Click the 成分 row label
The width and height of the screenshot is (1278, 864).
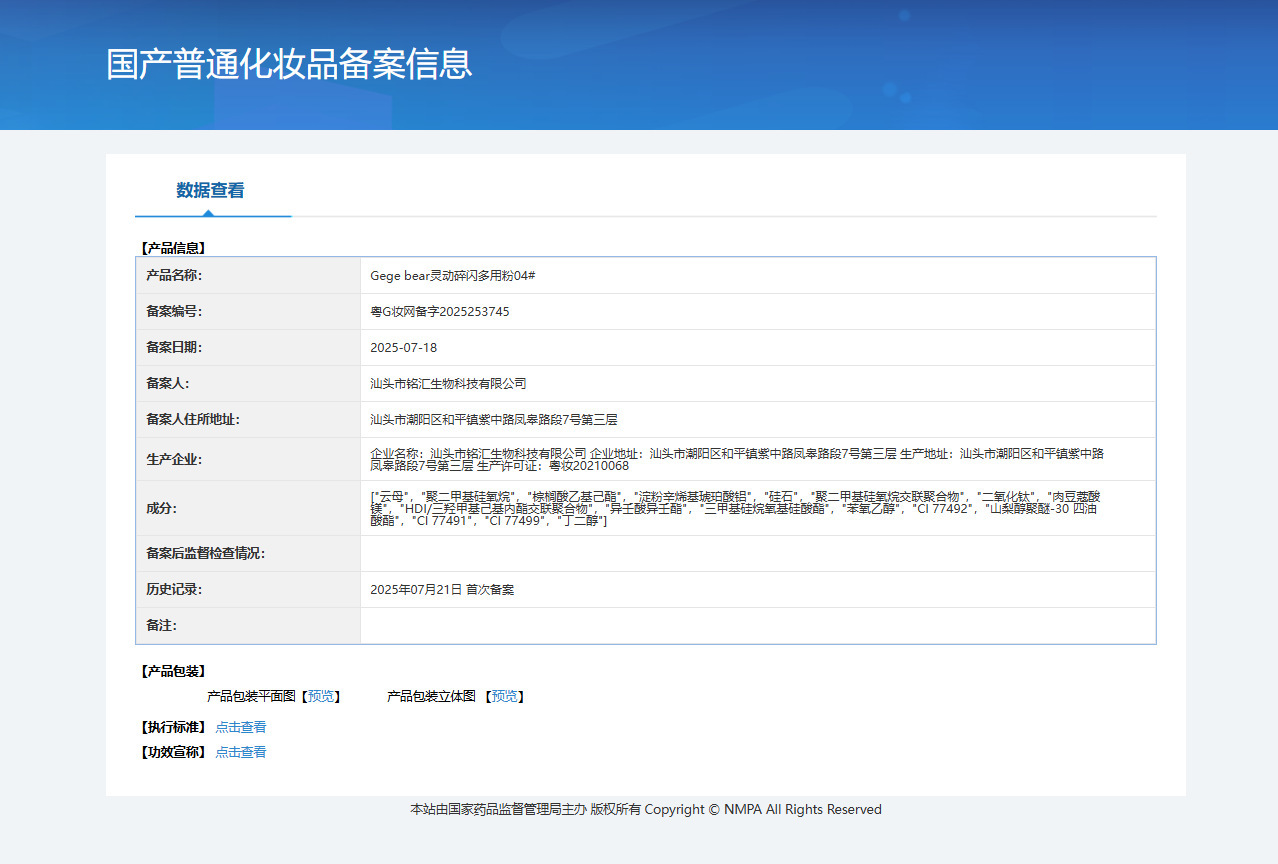161,508
